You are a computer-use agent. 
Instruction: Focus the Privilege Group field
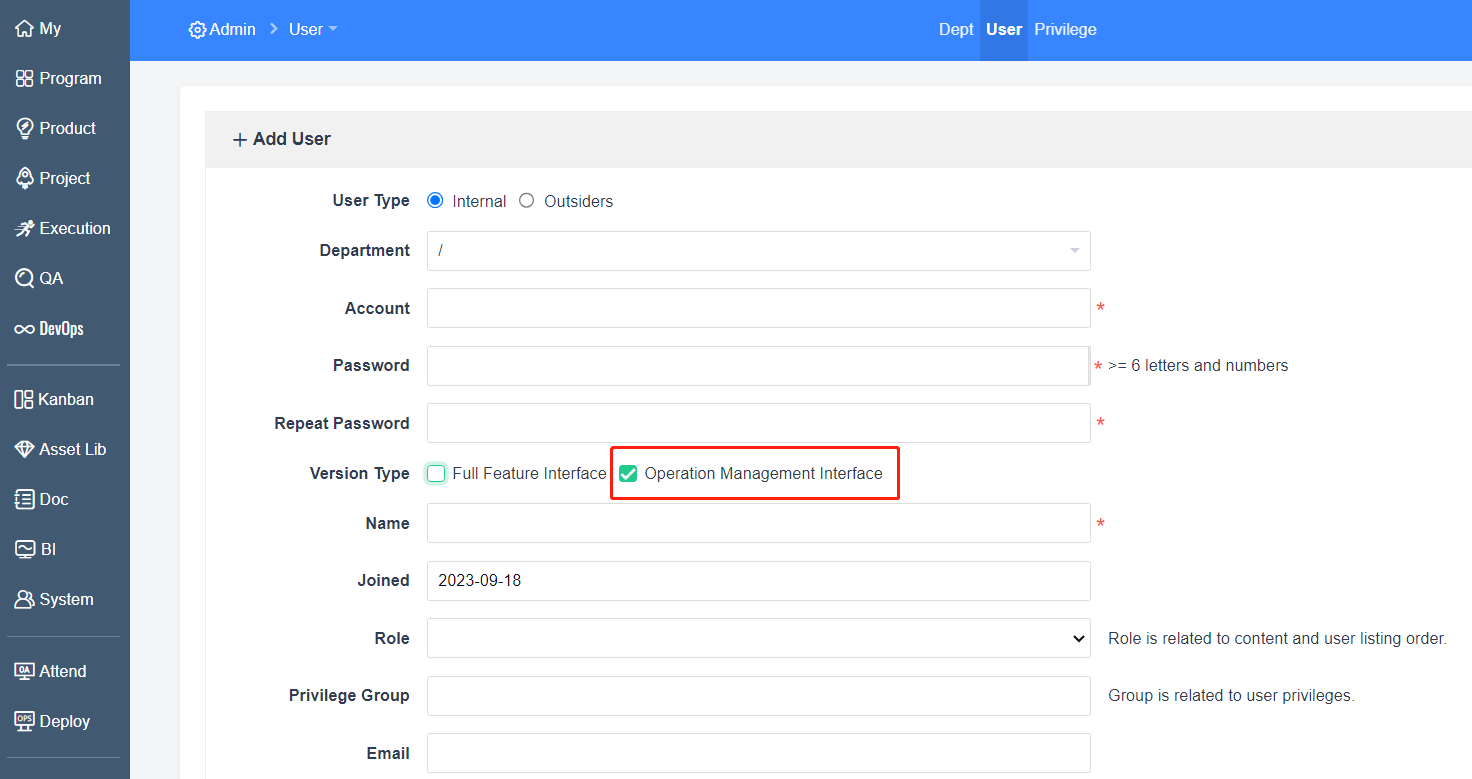click(758, 696)
